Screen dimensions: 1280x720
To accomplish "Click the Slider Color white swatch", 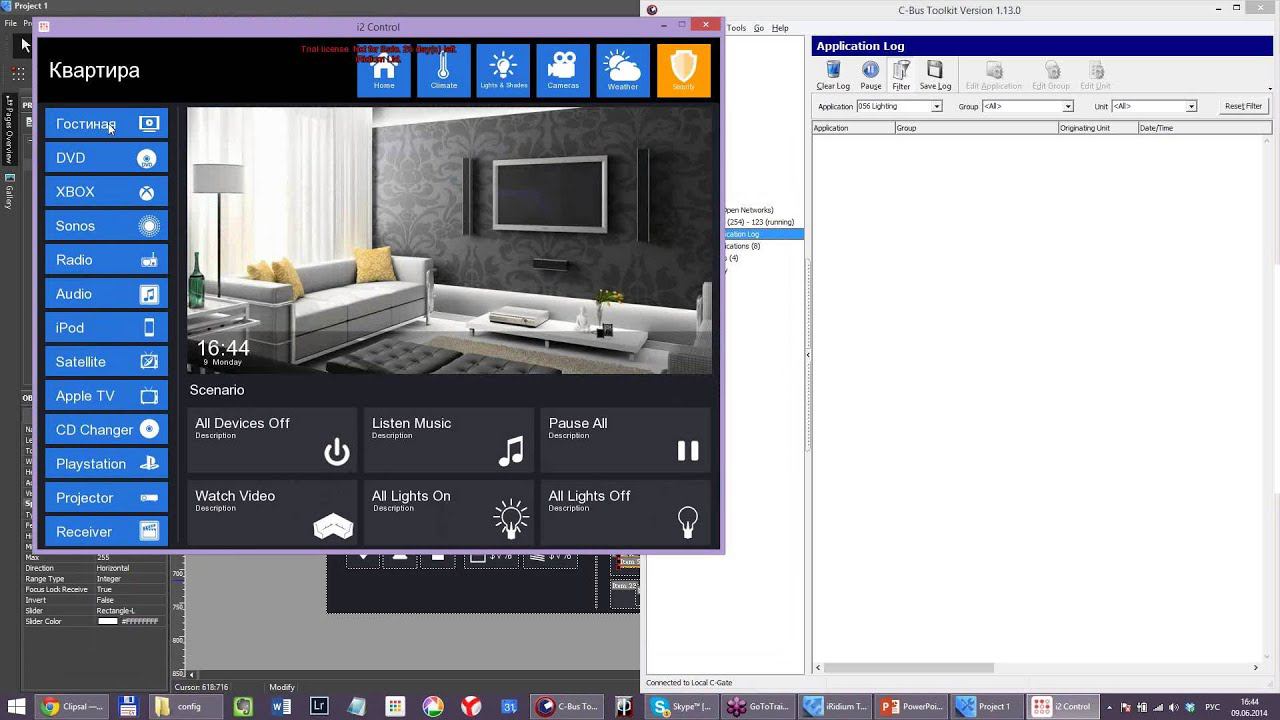I will pos(108,622).
